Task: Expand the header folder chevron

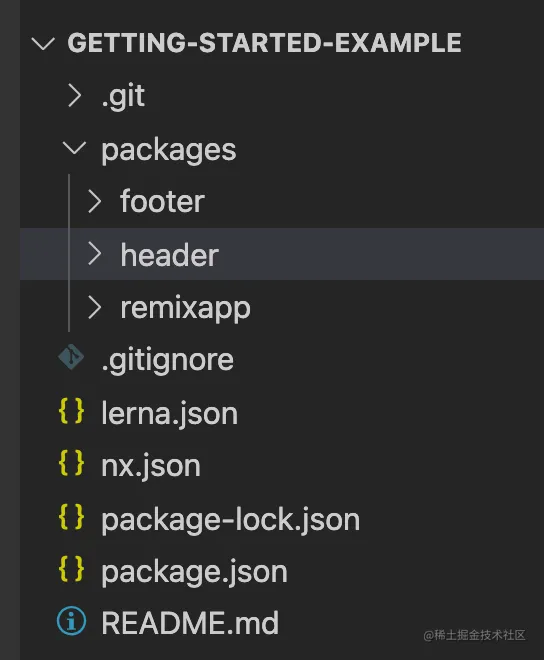Action: 94,254
